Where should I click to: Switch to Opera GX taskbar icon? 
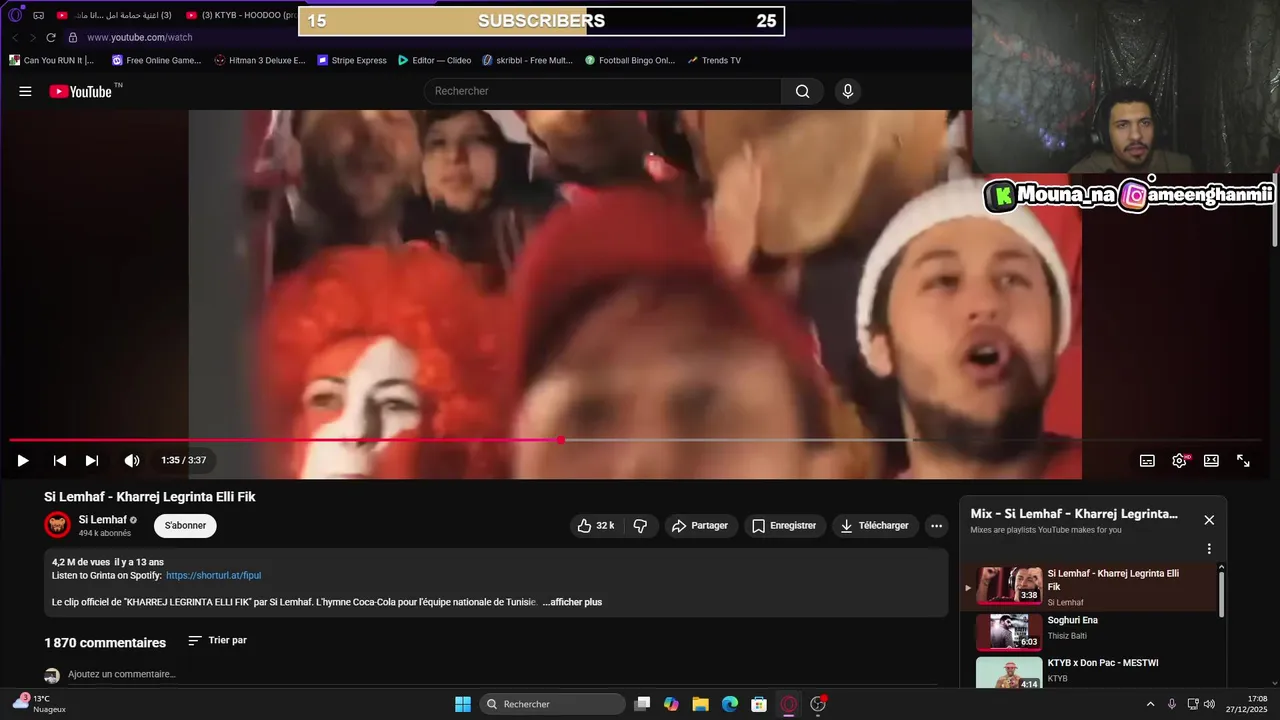[789, 704]
